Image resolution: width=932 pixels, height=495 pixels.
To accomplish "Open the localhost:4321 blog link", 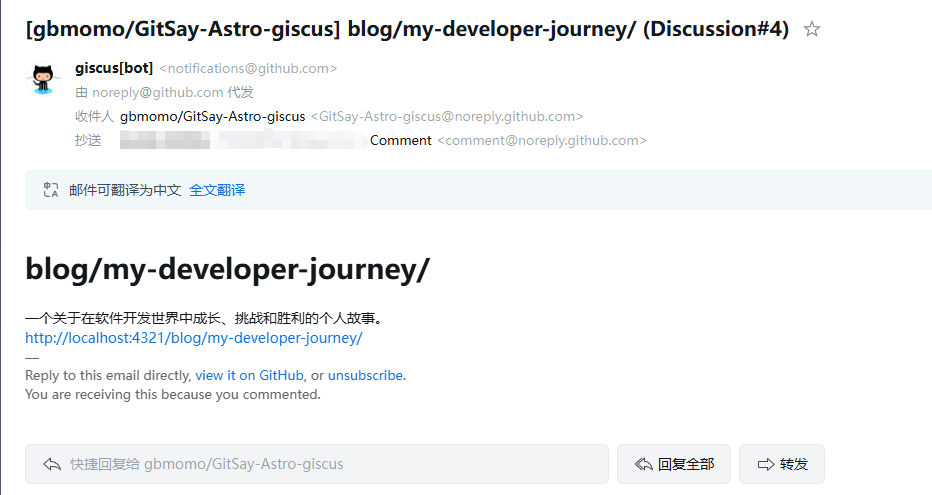I will pyautogui.click(x=193, y=338).
